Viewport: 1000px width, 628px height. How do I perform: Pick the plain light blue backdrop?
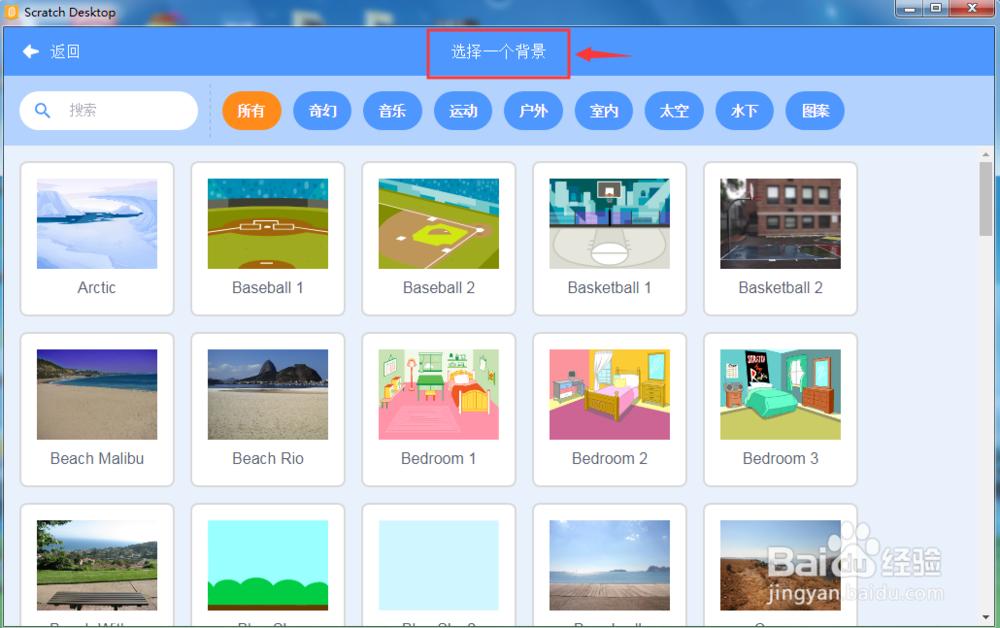(x=439, y=565)
